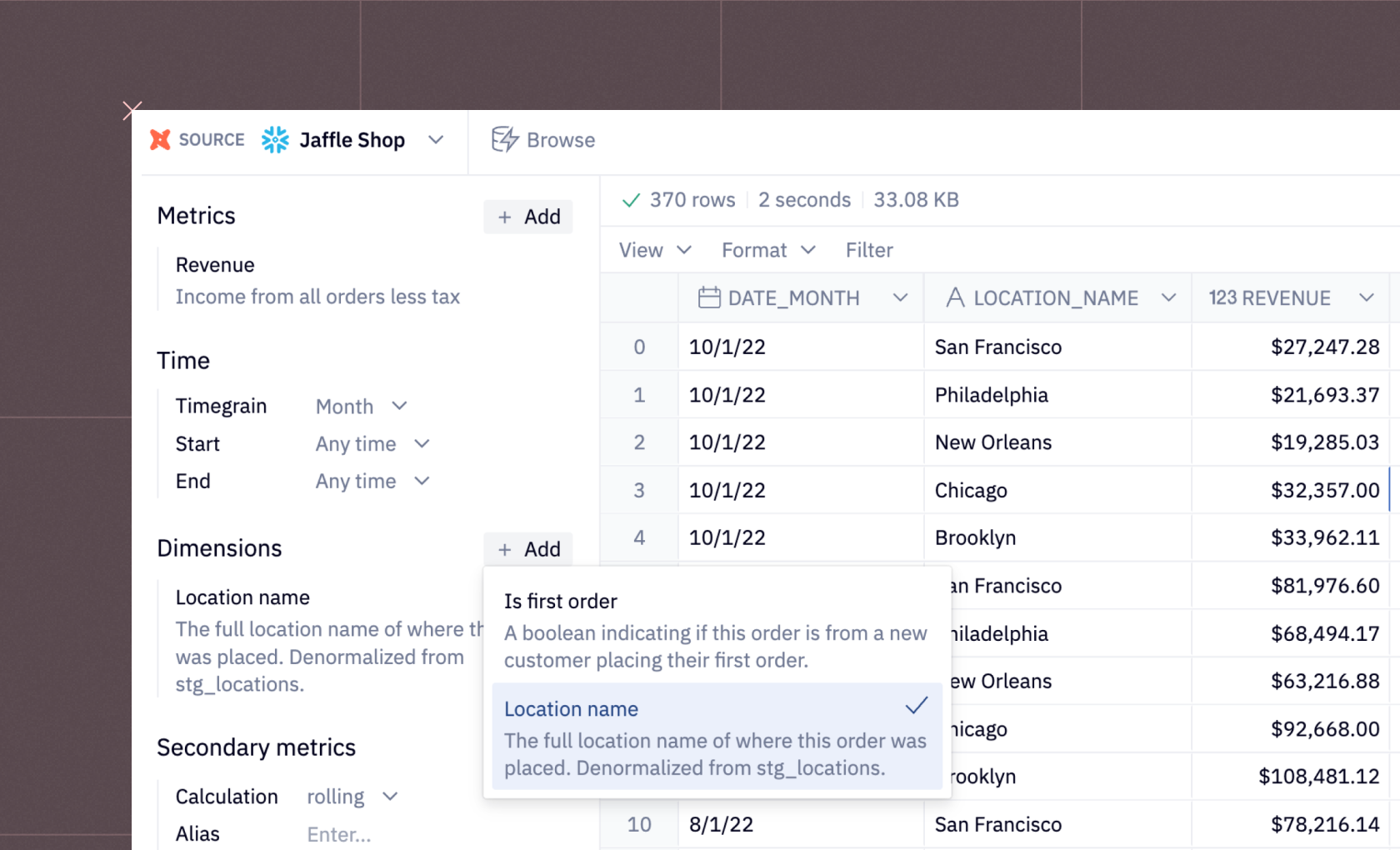1400x850 pixels.
Task: Open the LOCATION_NAME column header chevron
Action: [x=1171, y=297]
